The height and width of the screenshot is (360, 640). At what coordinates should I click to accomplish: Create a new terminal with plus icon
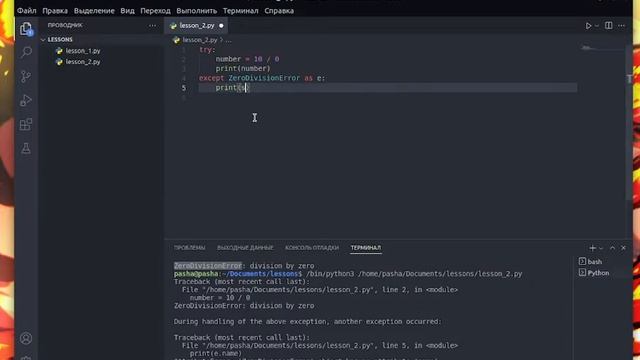pyautogui.click(x=592, y=248)
